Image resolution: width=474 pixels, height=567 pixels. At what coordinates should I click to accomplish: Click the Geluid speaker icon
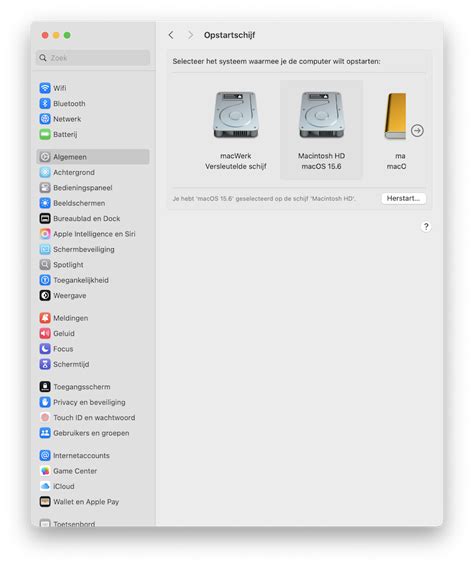(45, 333)
